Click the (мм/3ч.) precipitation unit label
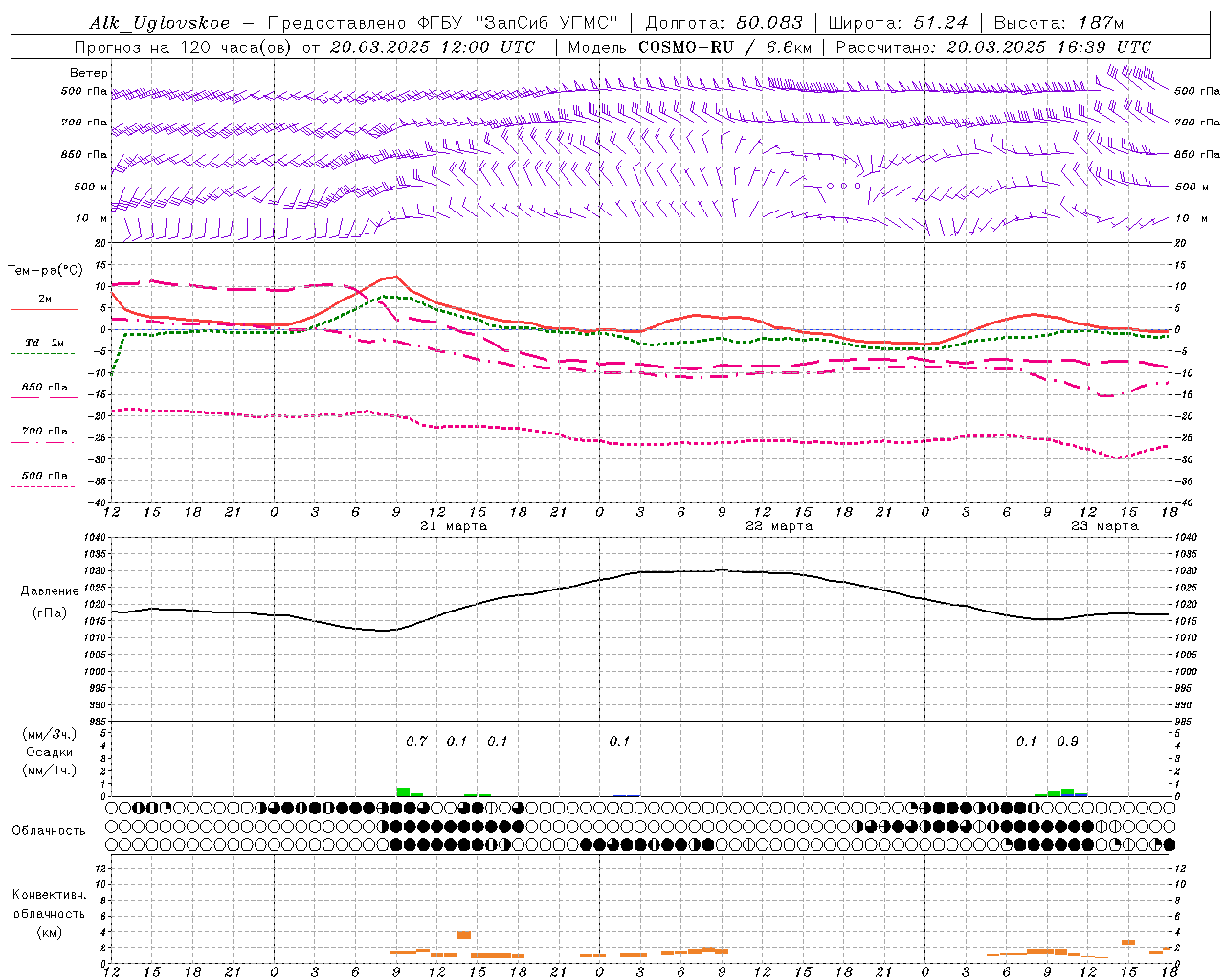The width and height of the screenshot is (1225, 980). point(49,734)
